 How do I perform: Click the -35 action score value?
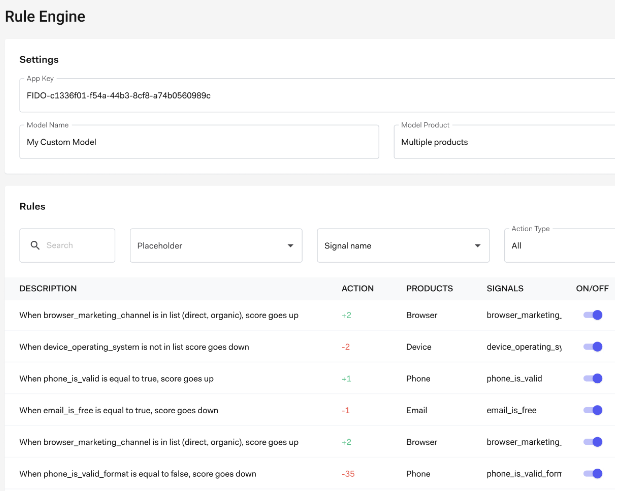coord(348,474)
